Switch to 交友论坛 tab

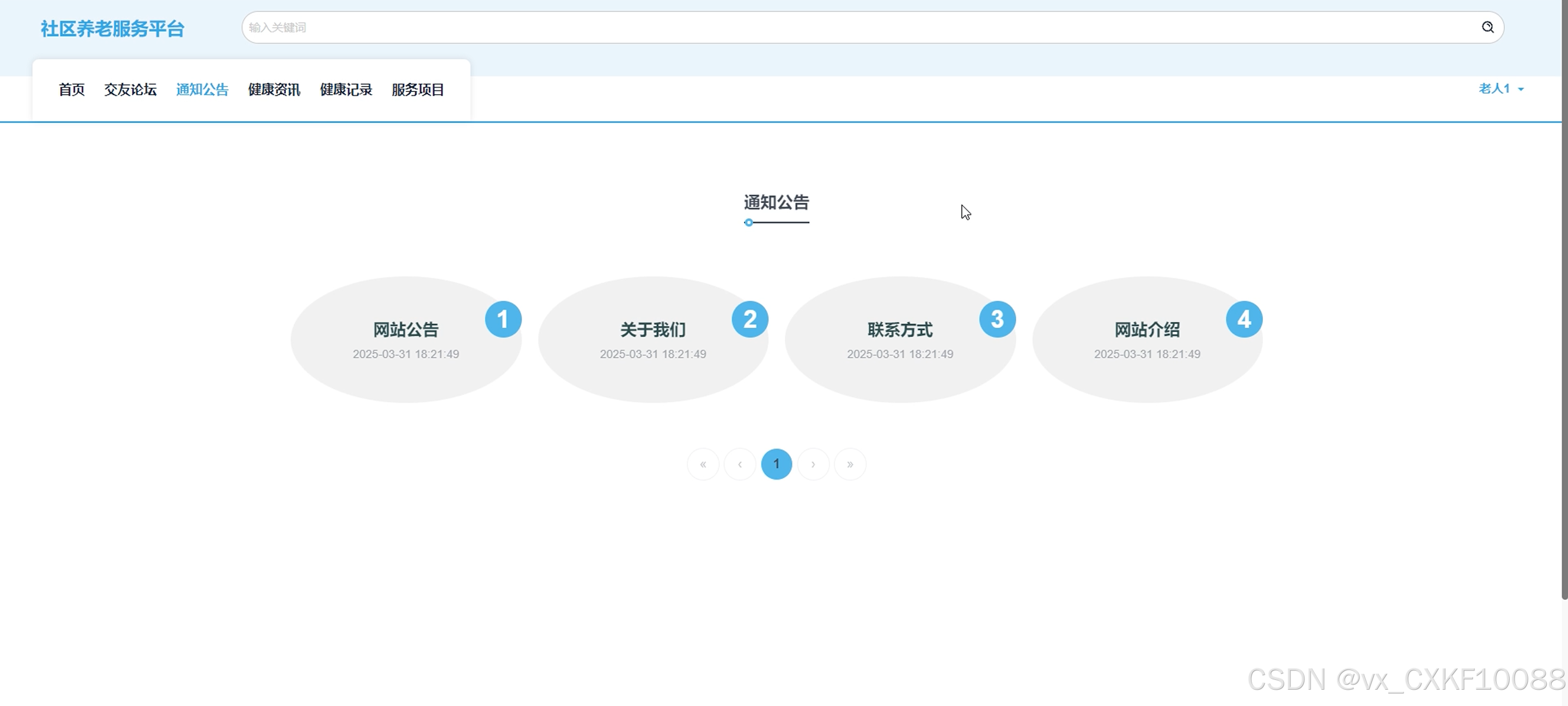click(x=130, y=90)
